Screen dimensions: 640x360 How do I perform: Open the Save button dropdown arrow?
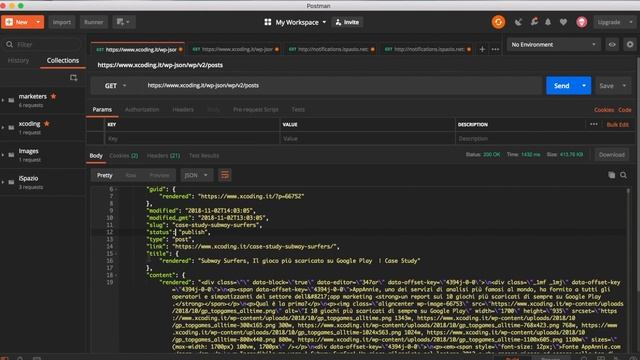[624, 86]
